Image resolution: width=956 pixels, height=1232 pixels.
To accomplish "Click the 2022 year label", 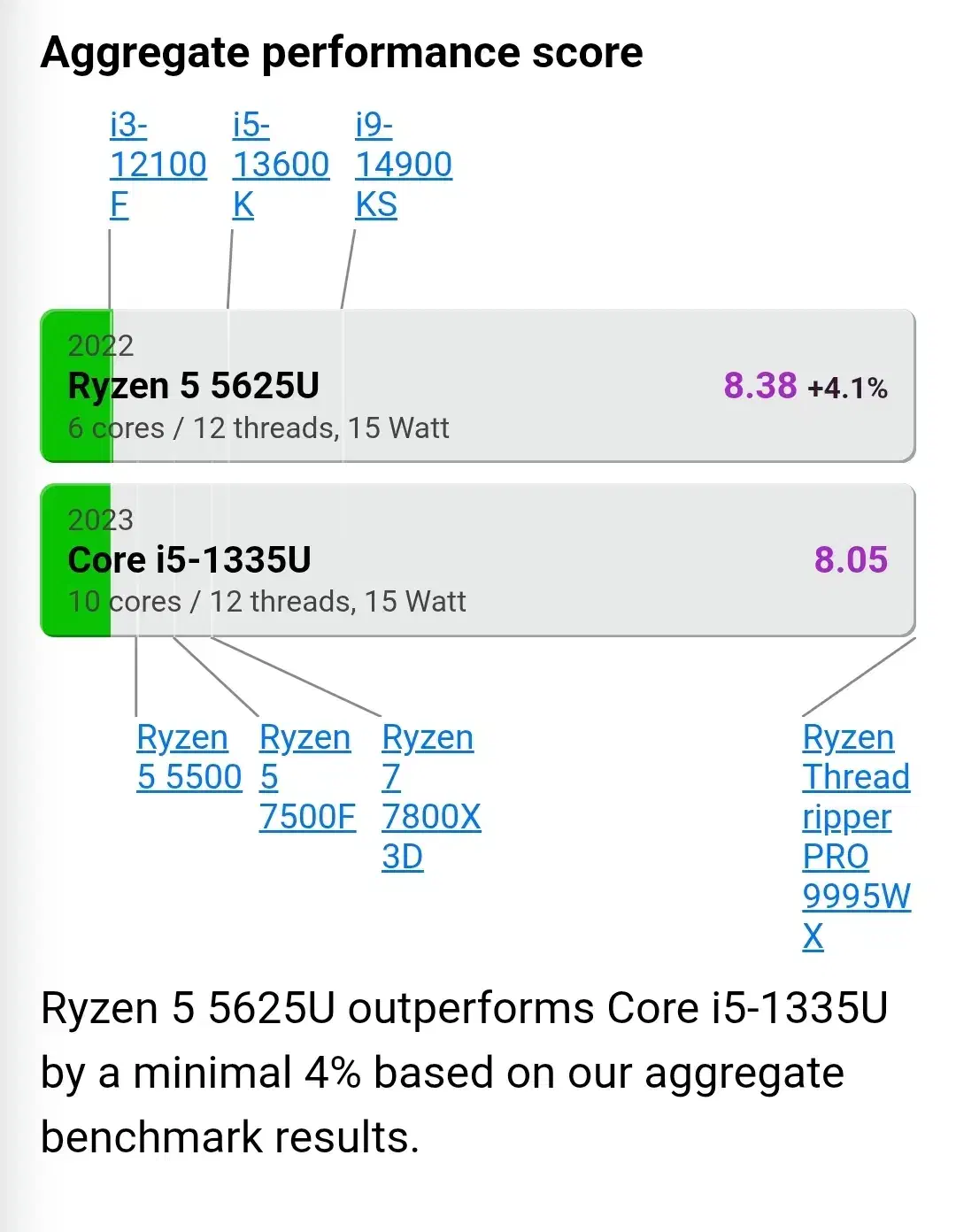I will click(x=100, y=345).
